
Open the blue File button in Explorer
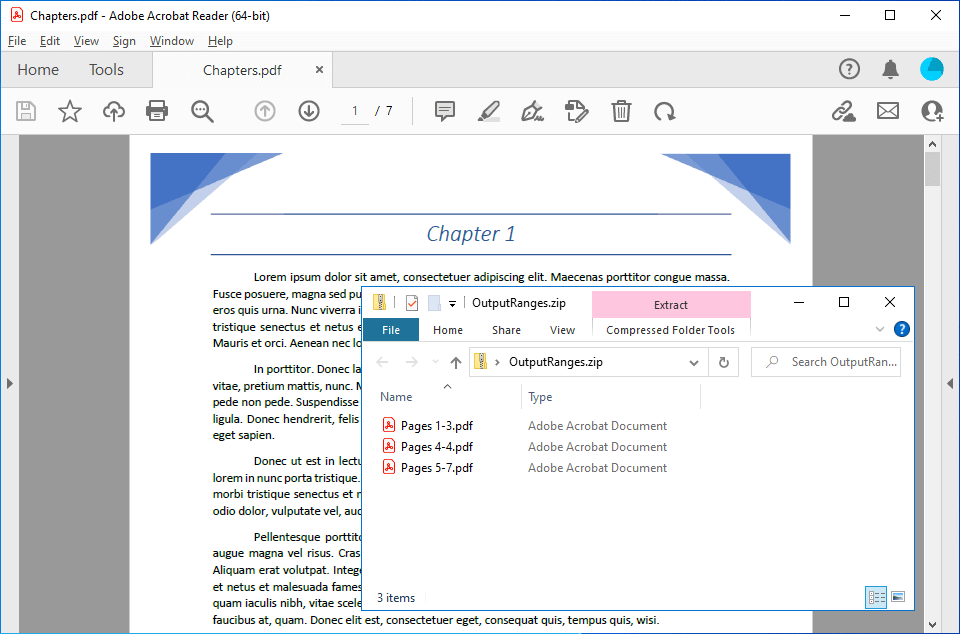(x=391, y=330)
